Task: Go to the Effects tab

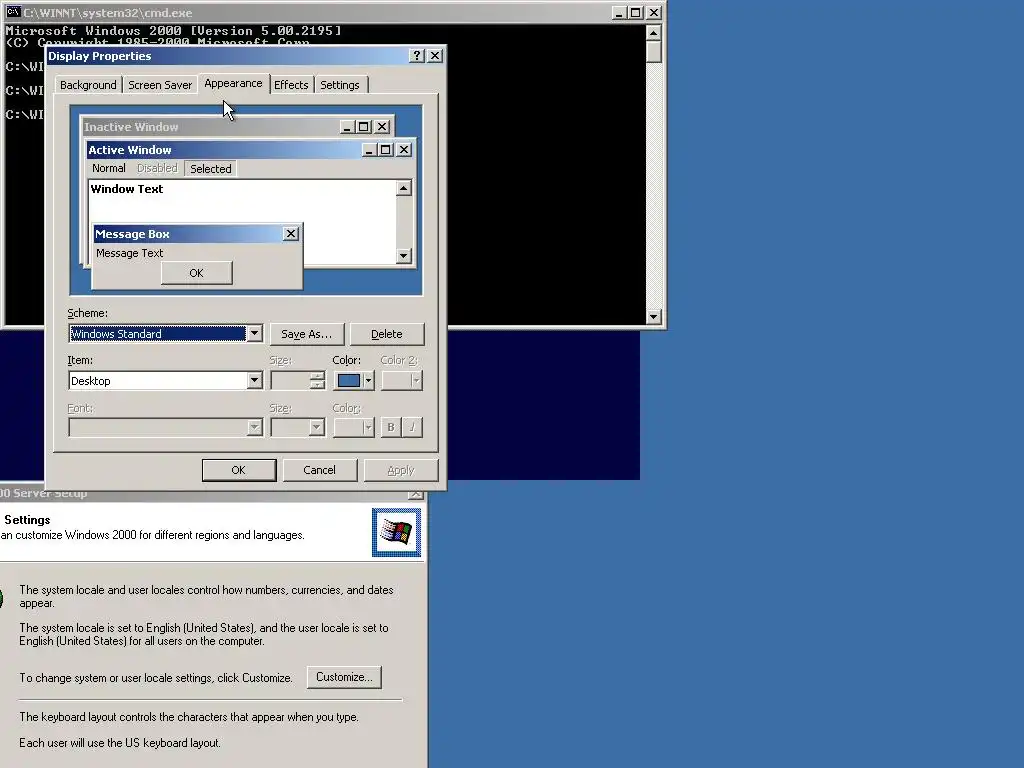Action: click(x=291, y=85)
